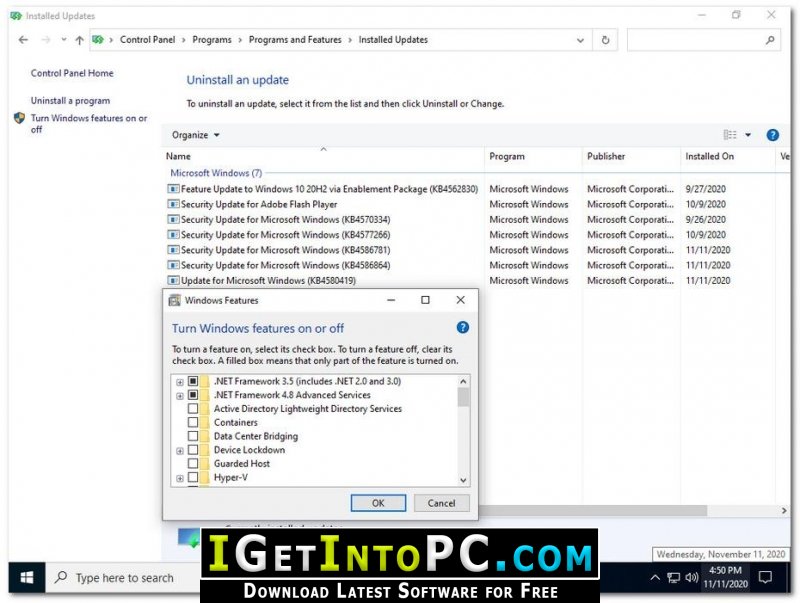Select icon of update KB4580419
The width and height of the screenshot is (800, 603).
[173, 281]
